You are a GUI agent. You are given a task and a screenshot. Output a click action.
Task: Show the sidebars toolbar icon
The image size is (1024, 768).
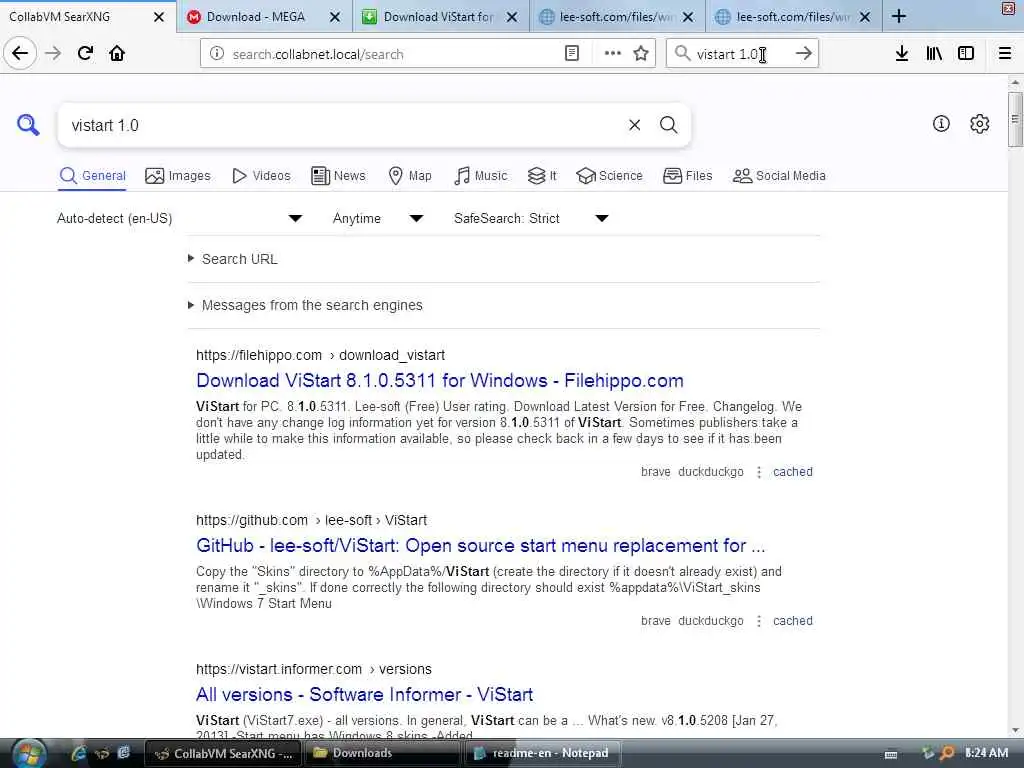(x=966, y=54)
